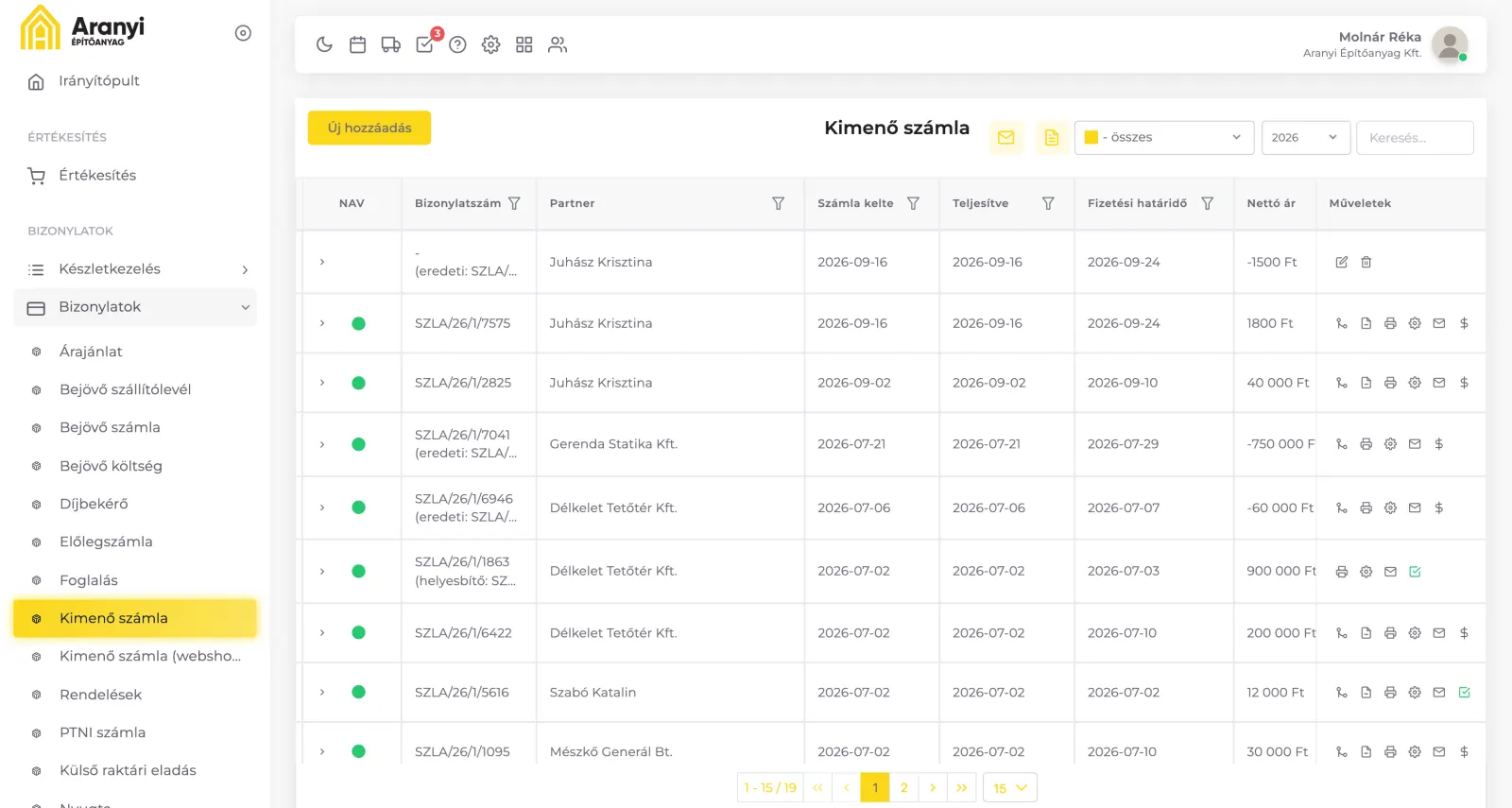Print invoice SZLA/26/1/7575

(1390, 323)
